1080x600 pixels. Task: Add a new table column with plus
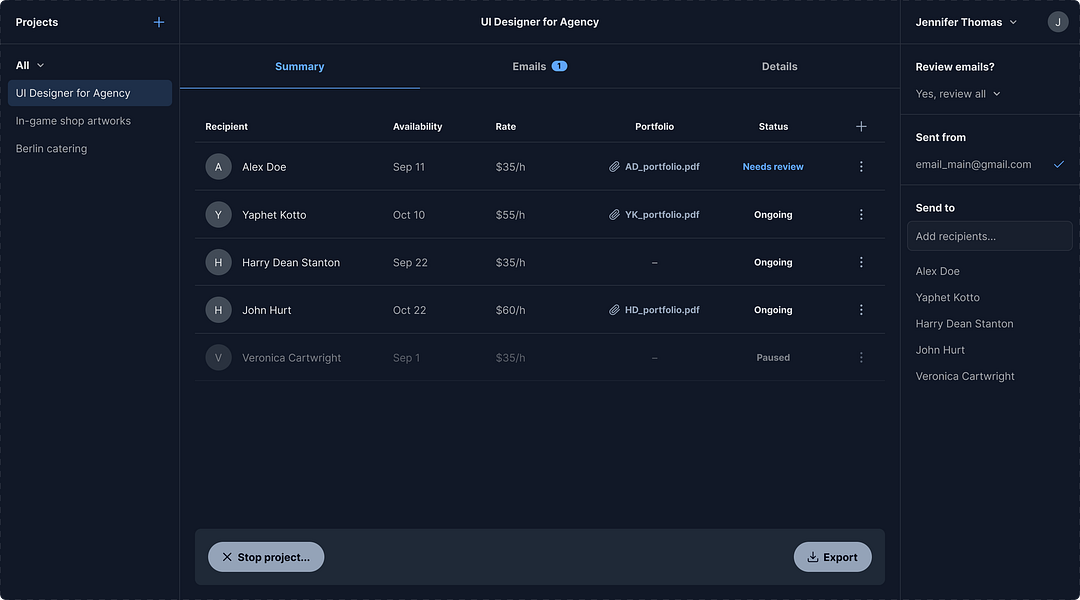tap(861, 126)
